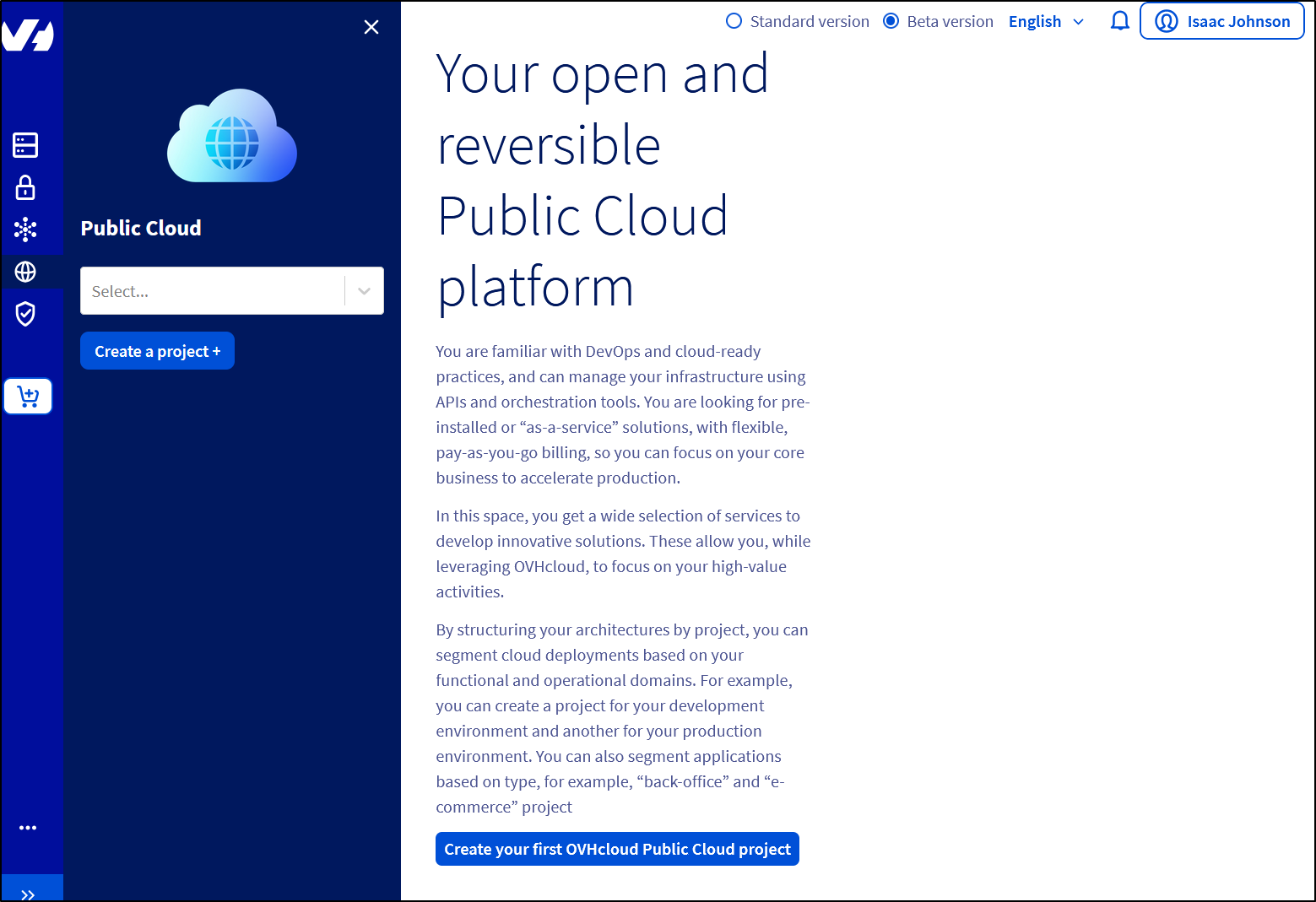The height and width of the screenshot is (902, 1316).
Task: Select the Beta version radio button
Action: [x=891, y=20]
